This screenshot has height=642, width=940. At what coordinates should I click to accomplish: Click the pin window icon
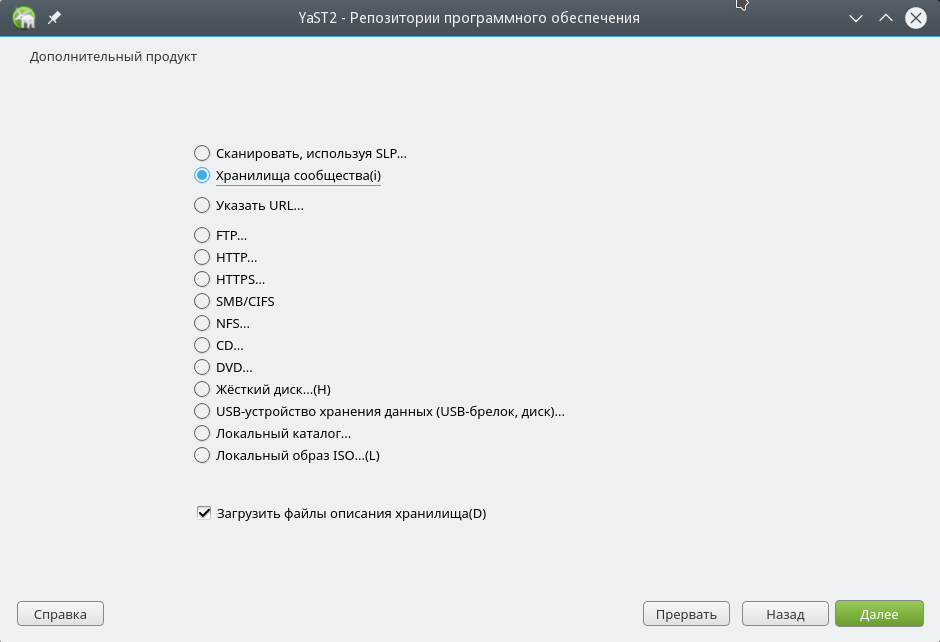point(54,18)
